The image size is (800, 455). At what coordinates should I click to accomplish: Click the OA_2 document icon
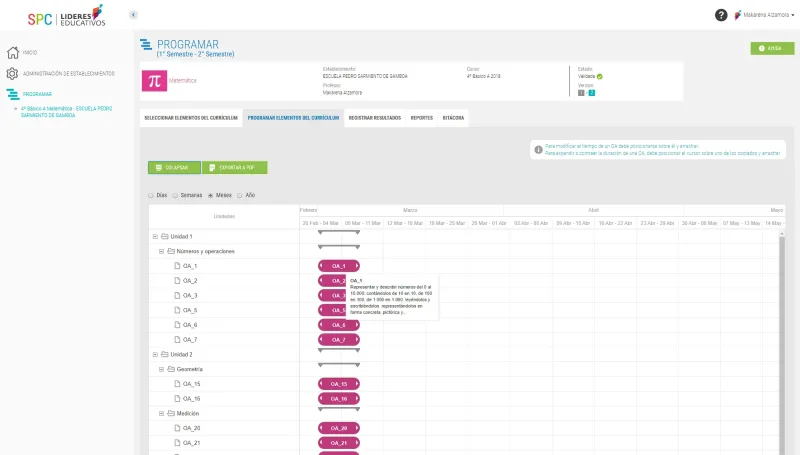coord(177,281)
